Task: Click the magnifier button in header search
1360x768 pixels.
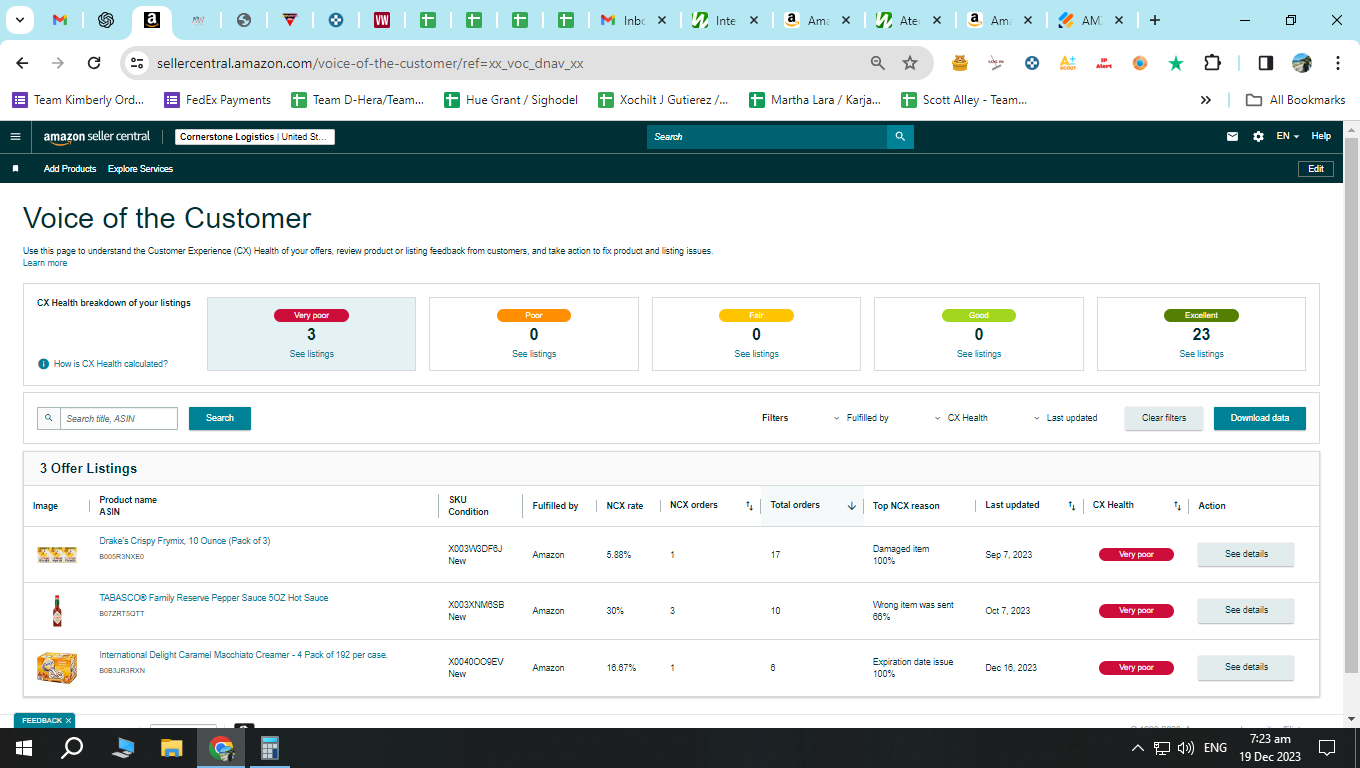Action: [900, 137]
